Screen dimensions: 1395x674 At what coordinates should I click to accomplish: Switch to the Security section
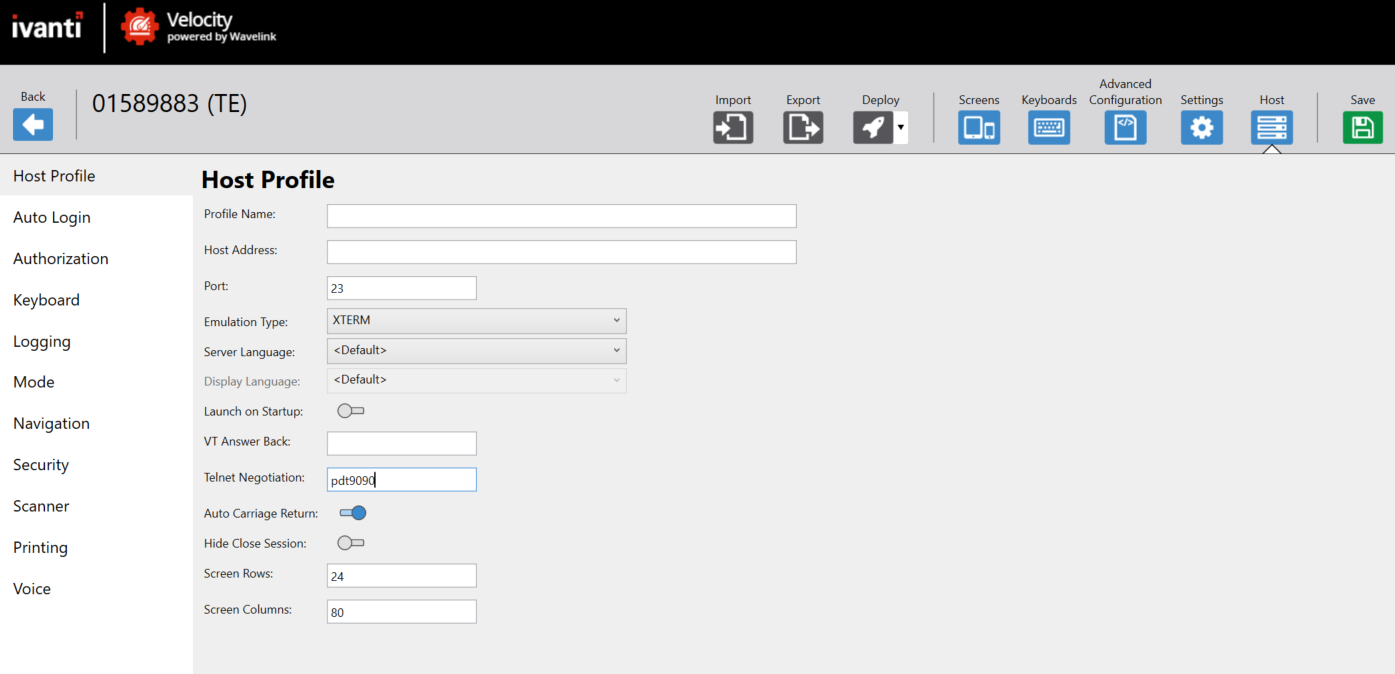[x=41, y=464]
